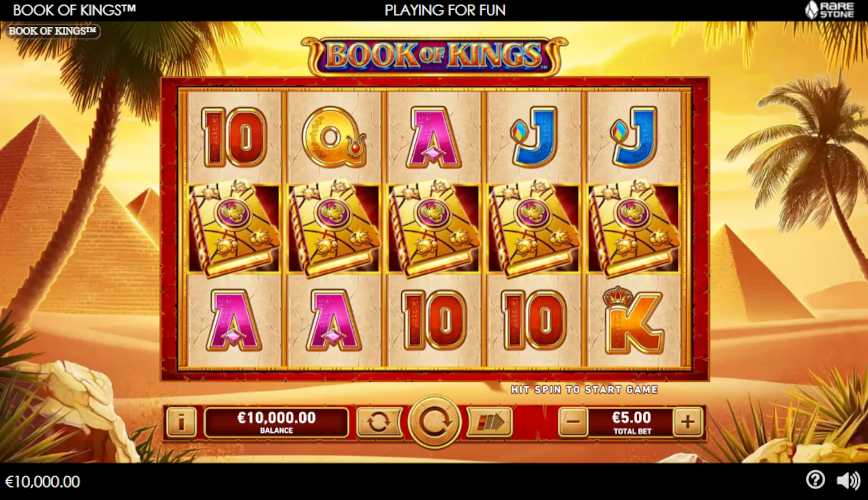Viewport: 868px width, 500px height.
Task: Click the golden Q symbol on reel two
Action: (334, 137)
